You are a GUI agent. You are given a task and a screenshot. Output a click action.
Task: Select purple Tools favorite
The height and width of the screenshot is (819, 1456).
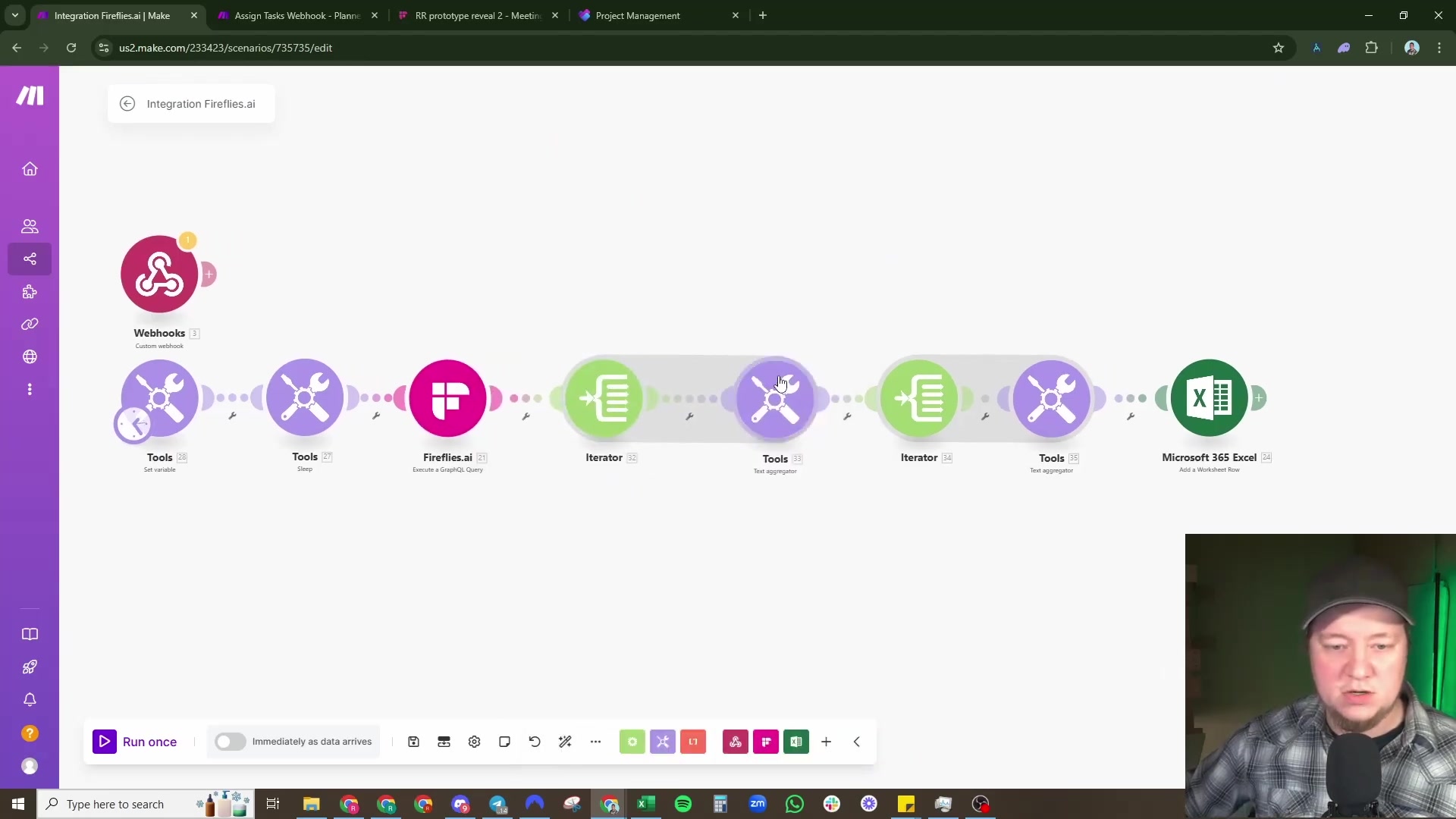click(662, 742)
